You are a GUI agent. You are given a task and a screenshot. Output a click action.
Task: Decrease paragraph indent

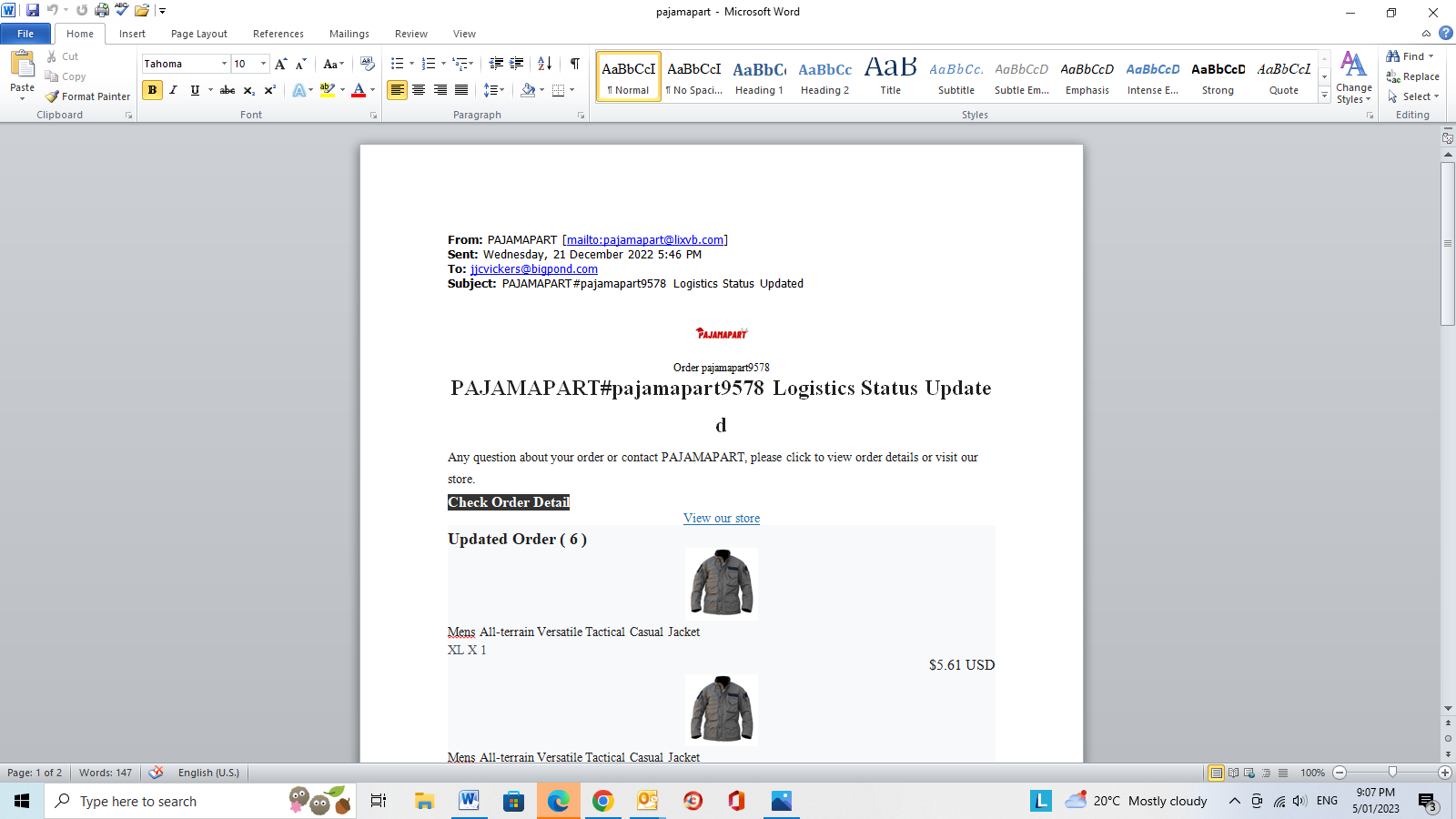(x=496, y=64)
